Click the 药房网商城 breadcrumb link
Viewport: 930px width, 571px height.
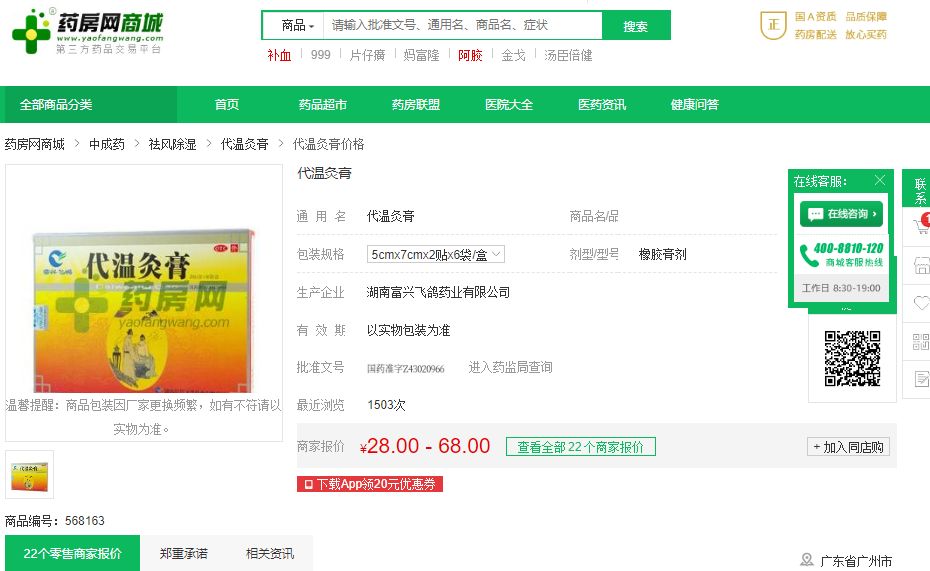point(34,144)
